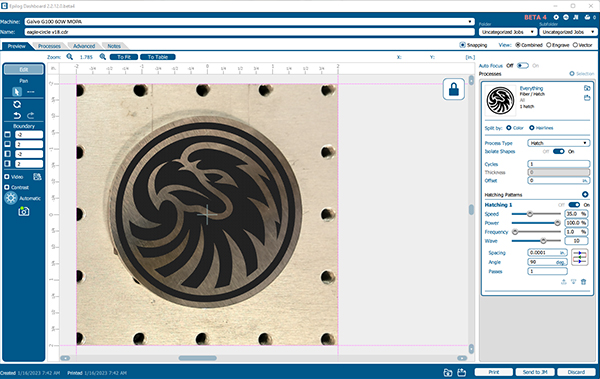Click the cloud icon in the top bar

587,18
